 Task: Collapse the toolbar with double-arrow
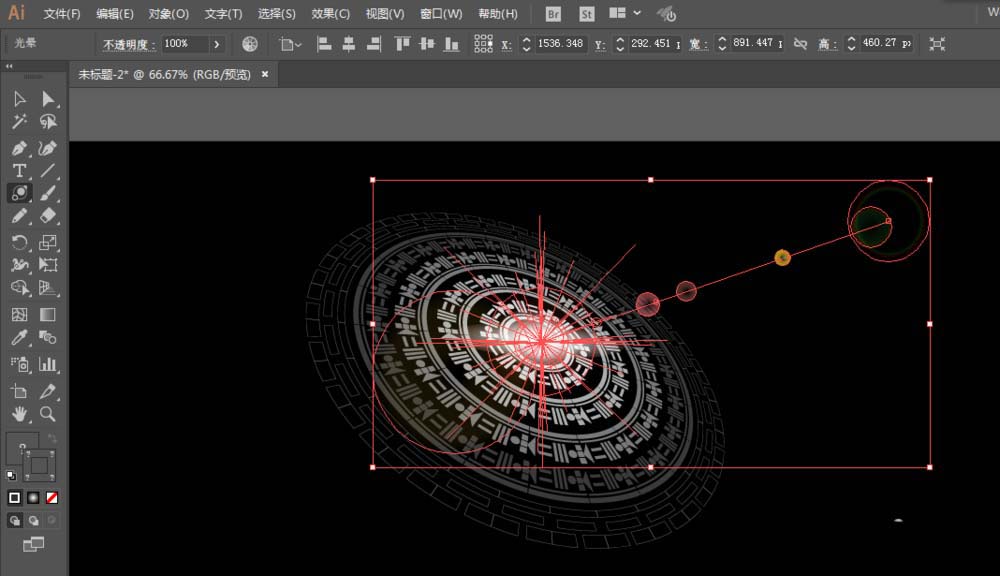(x=9, y=66)
